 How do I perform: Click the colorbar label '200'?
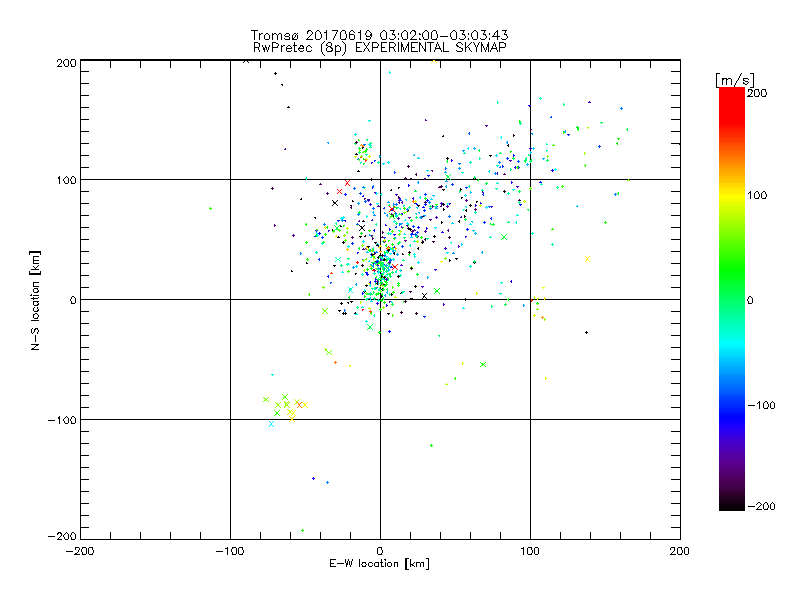point(757,93)
